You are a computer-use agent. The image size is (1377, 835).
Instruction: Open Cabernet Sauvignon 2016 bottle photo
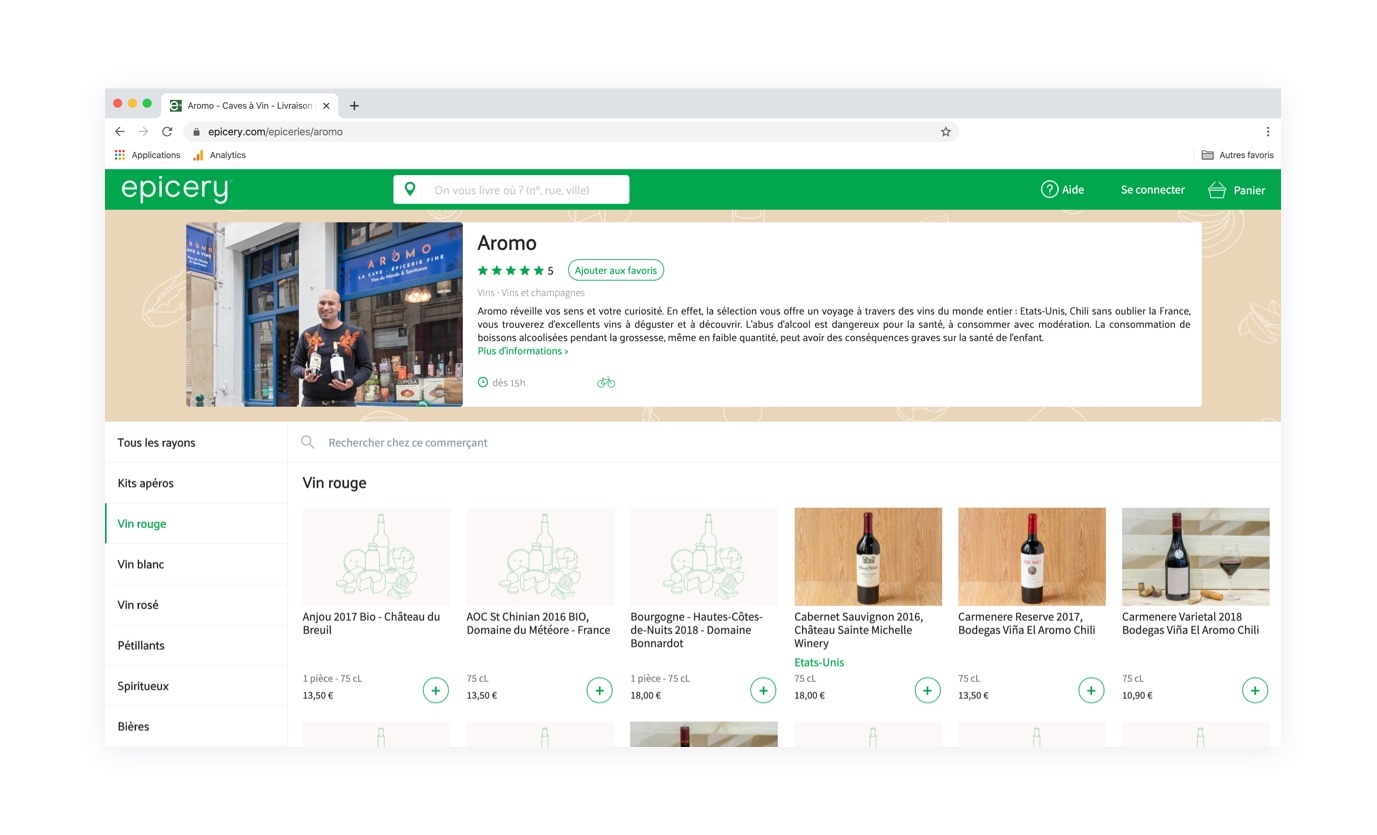coord(868,556)
